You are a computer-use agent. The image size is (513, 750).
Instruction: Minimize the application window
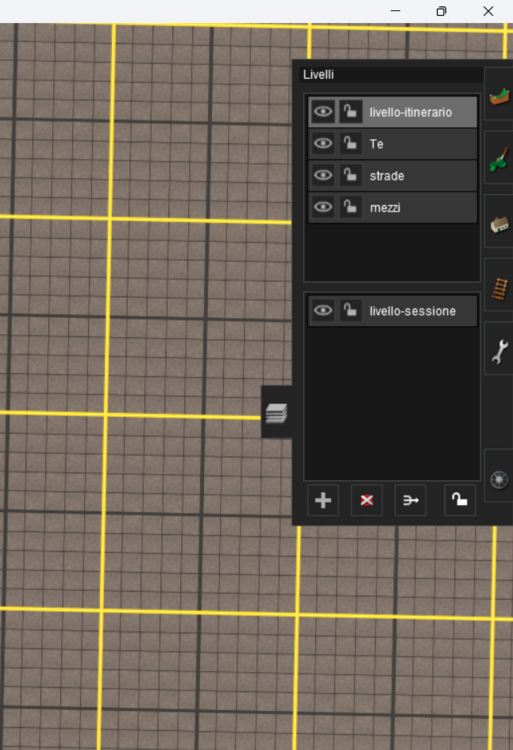[x=395, y=11]
